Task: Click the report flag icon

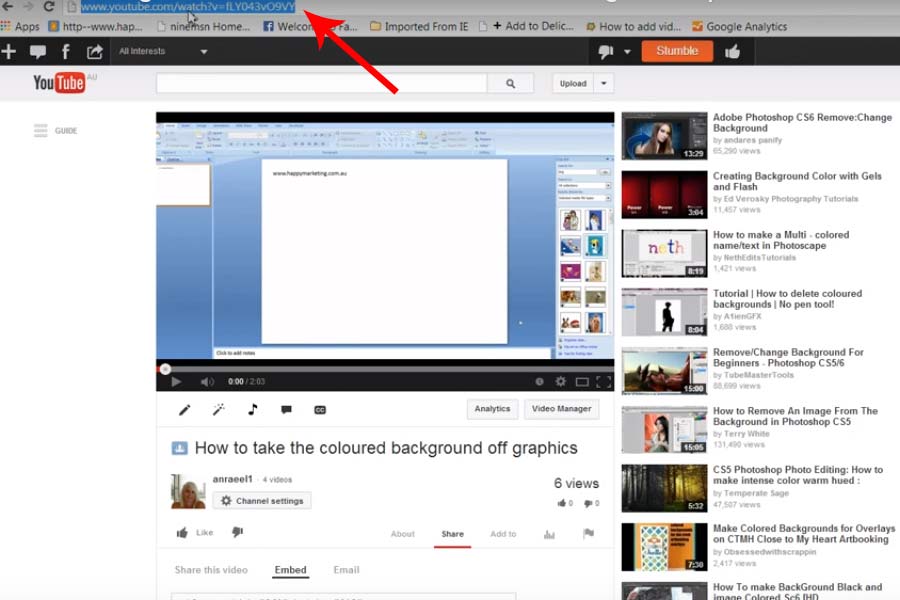Action: (588, 533)
